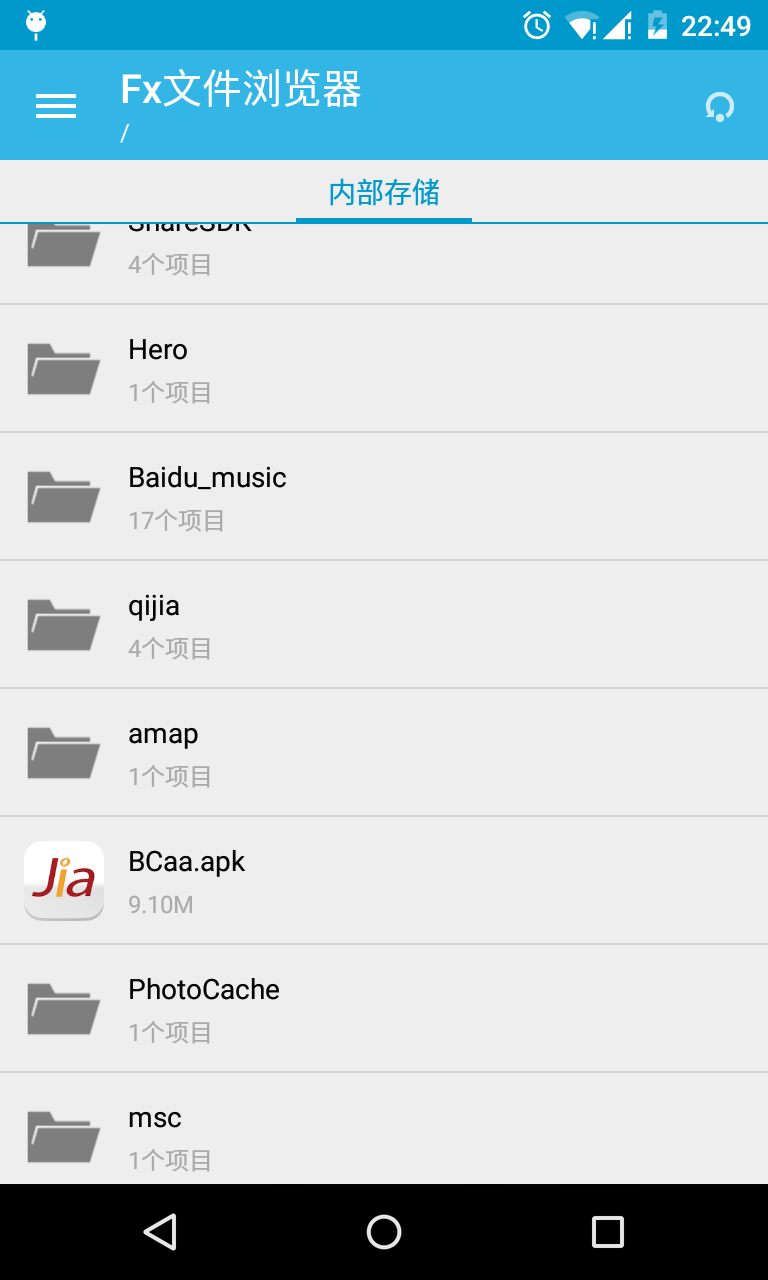Open the BCaa.apk file entry
The width and height of the screenshot is (768, 1280).
[384, 881]
